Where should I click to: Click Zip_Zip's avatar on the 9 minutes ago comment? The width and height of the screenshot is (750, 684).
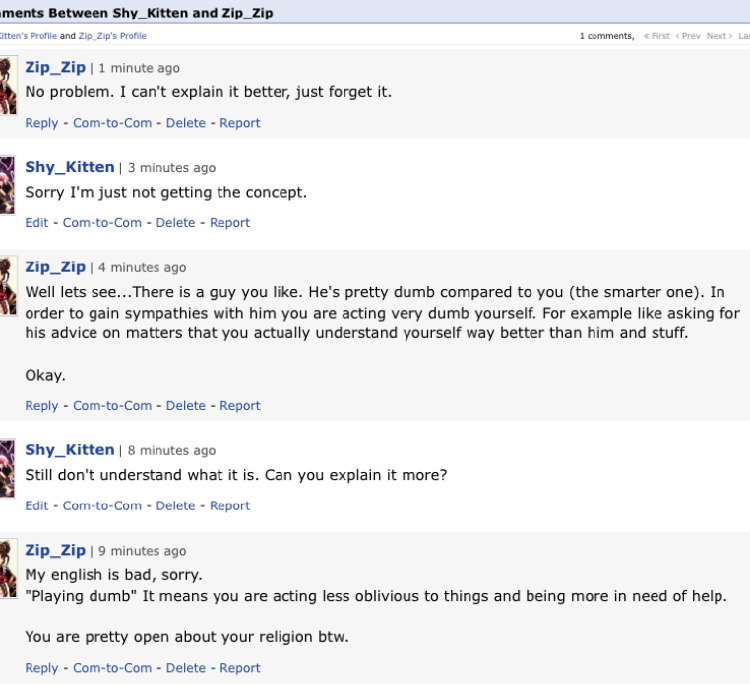(7, 568)
